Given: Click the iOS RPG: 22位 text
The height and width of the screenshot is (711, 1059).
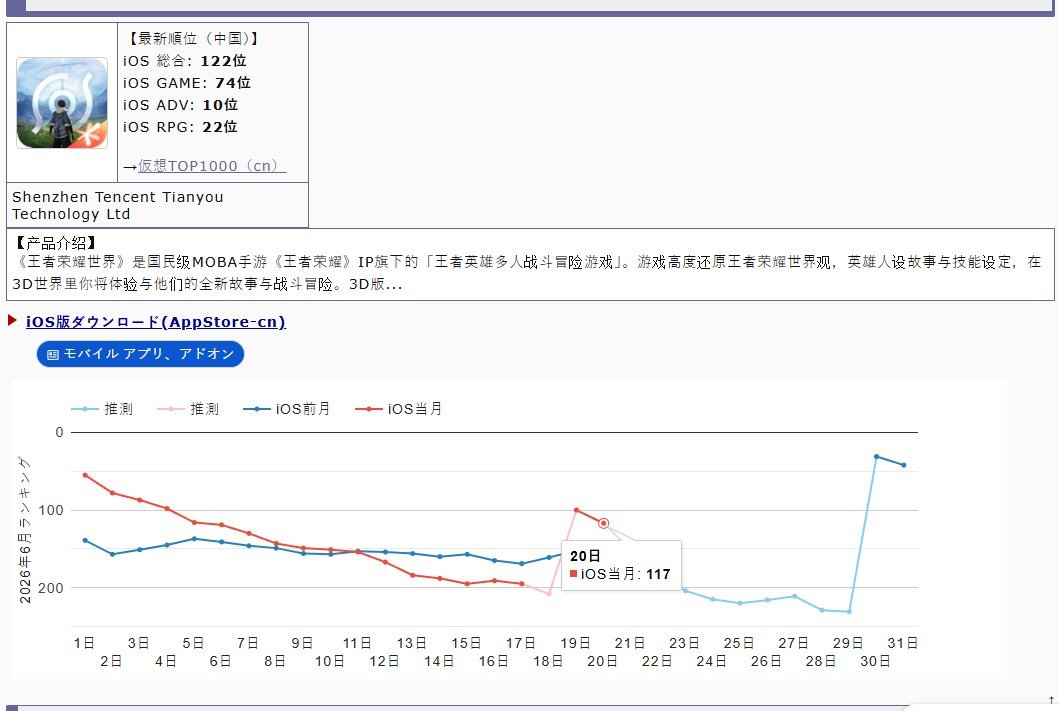Looking at the screenshot, I should click(180, 127).
